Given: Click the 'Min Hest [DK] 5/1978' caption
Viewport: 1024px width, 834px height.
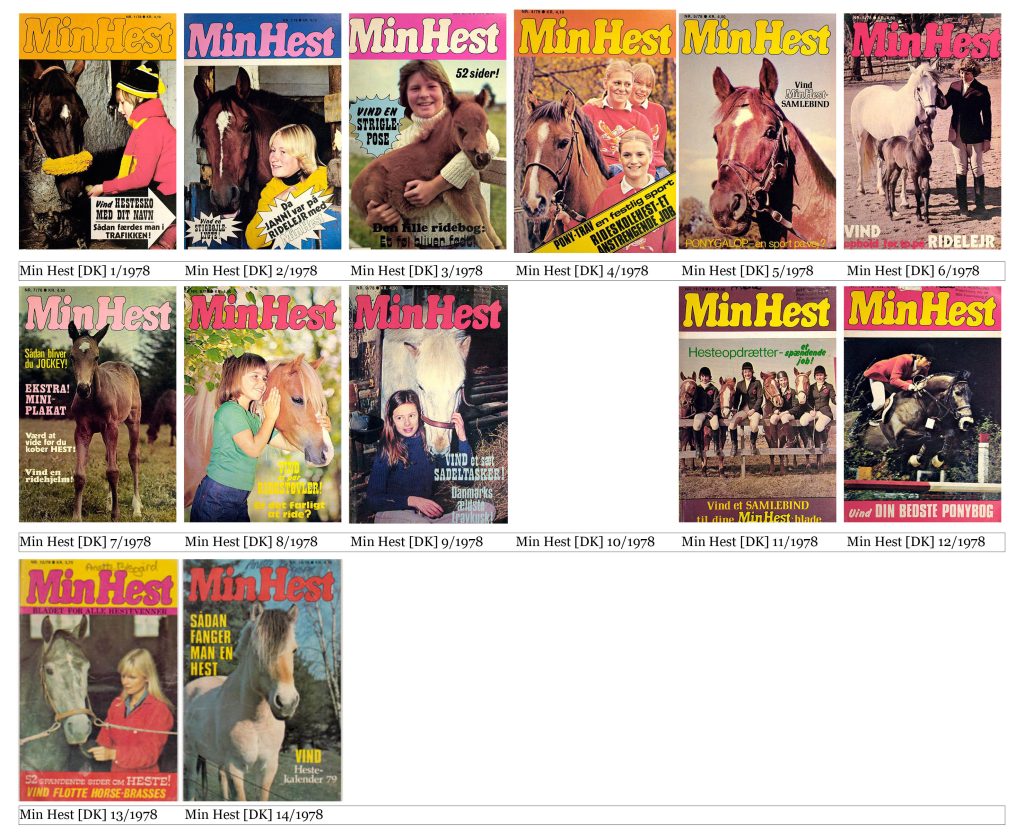Looking at the screenshot, I should [747, 270].
